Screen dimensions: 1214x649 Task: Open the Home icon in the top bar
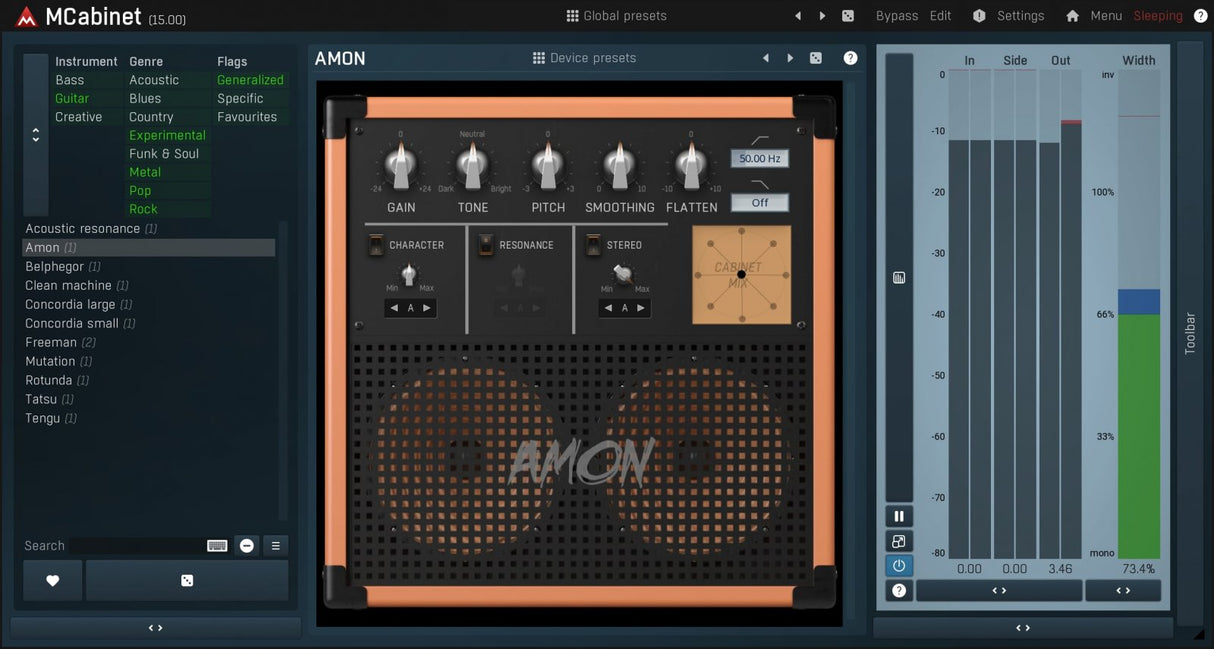pos(1072,16)
